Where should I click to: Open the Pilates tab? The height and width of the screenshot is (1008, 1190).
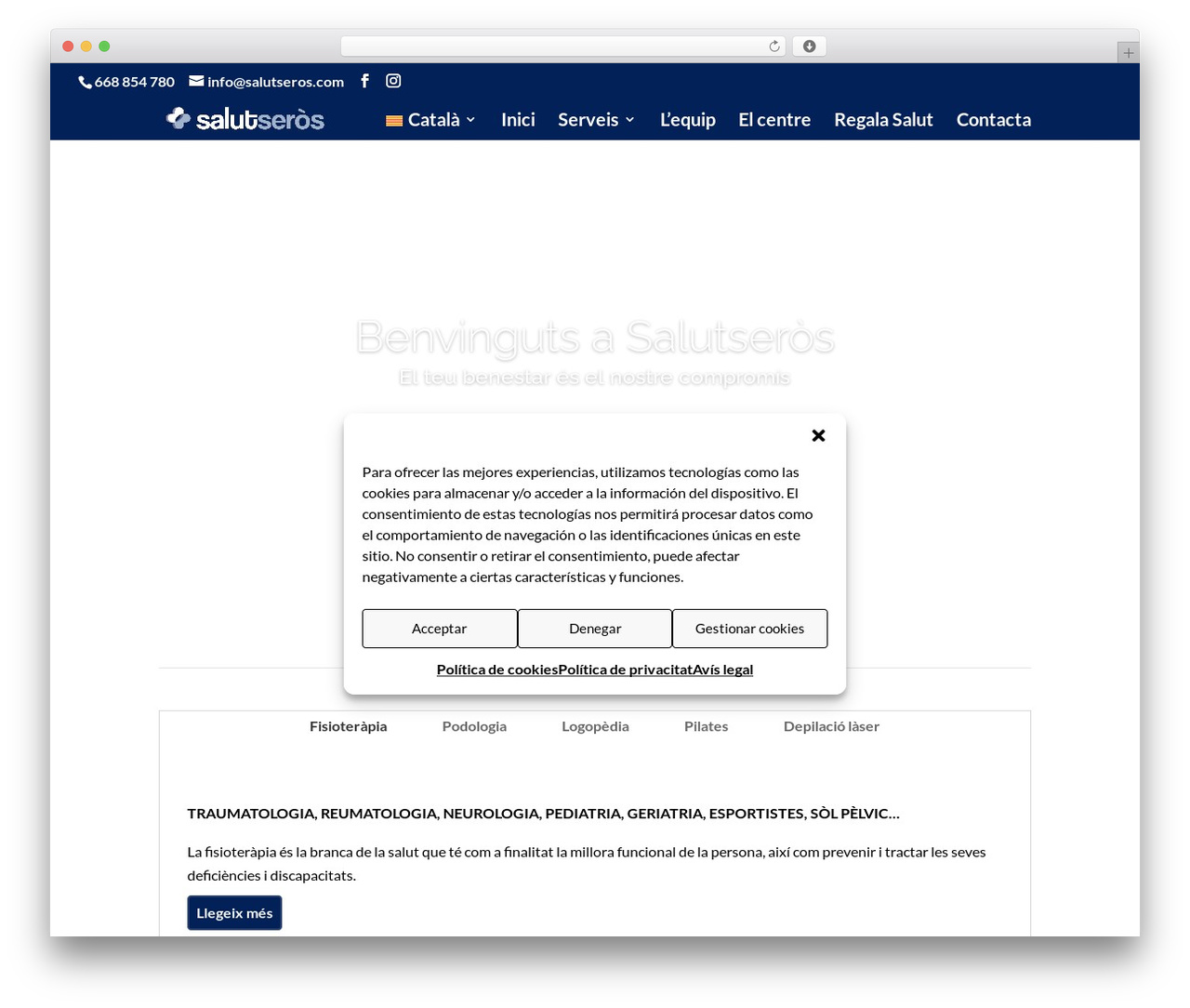pos(707,726)
